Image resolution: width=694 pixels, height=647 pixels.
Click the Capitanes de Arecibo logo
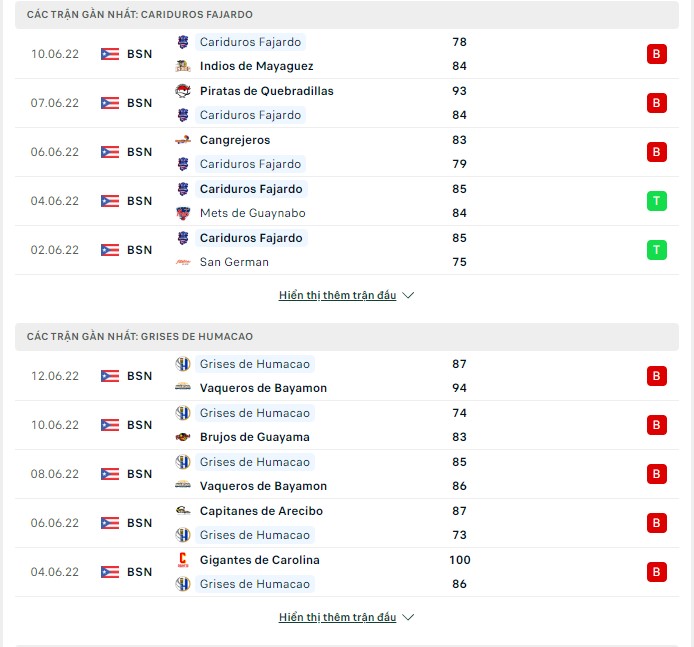click(183, 511)
